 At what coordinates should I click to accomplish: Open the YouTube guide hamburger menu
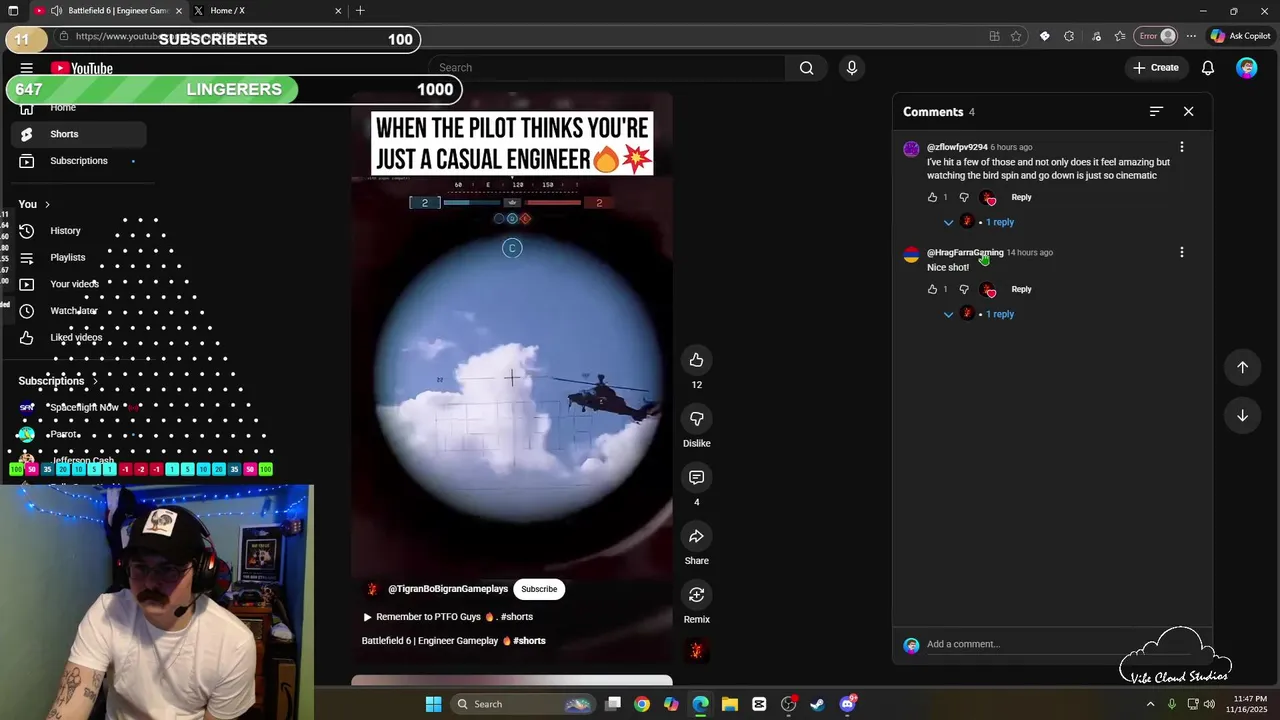coord(27,68)
